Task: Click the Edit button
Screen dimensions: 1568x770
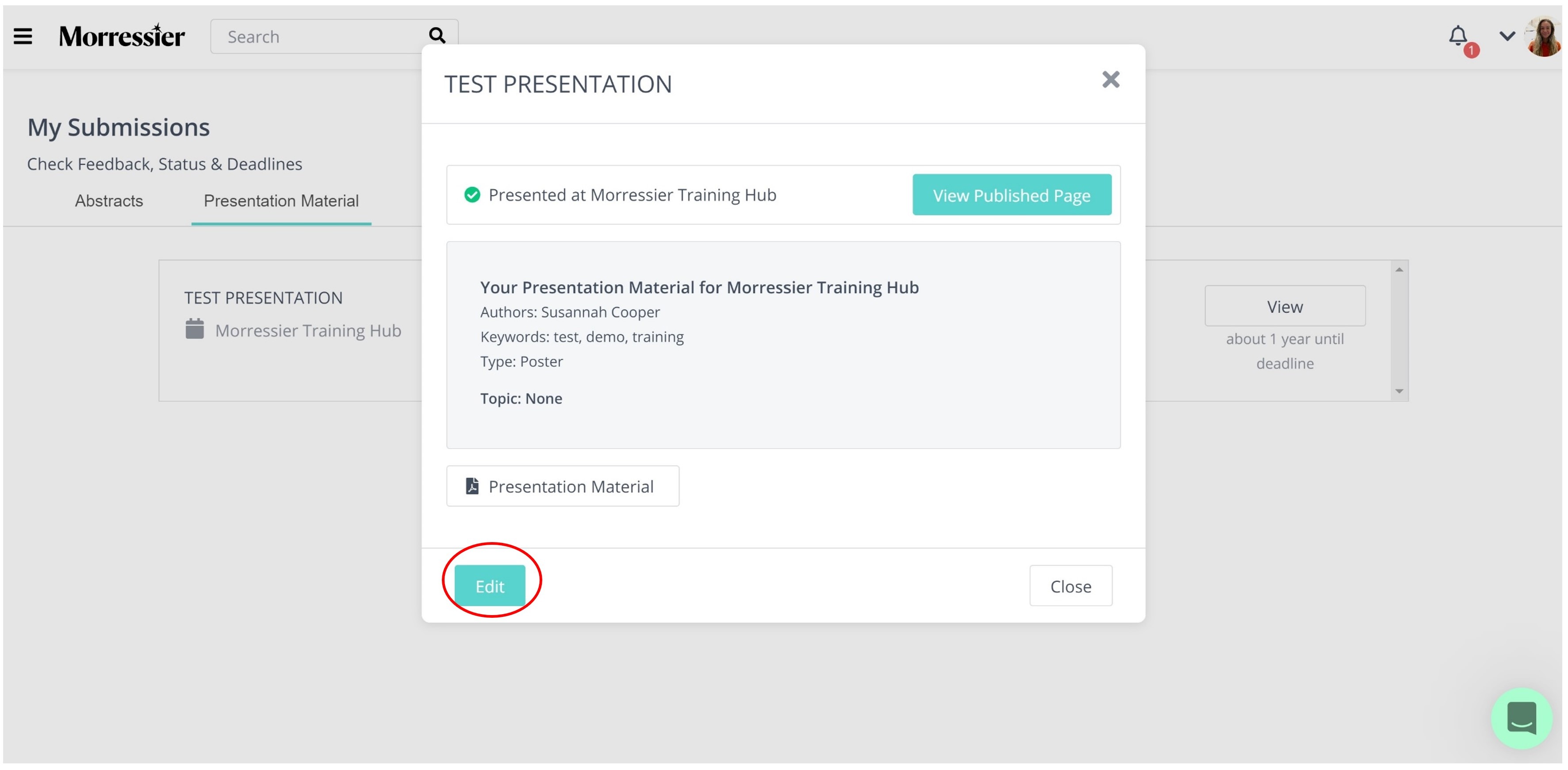Action: [490, 586]
